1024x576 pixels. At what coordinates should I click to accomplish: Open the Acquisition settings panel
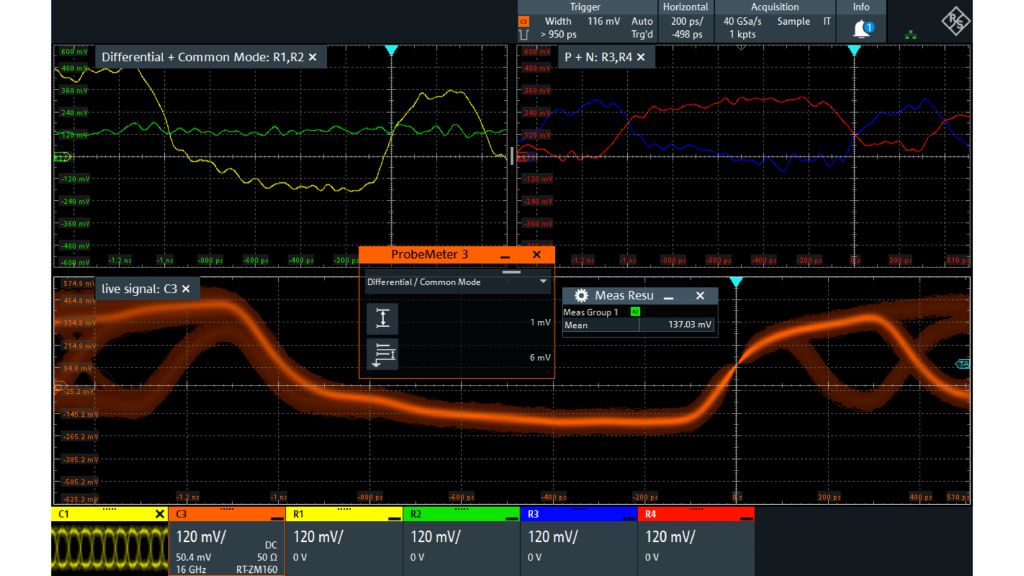tap(775, 21)
